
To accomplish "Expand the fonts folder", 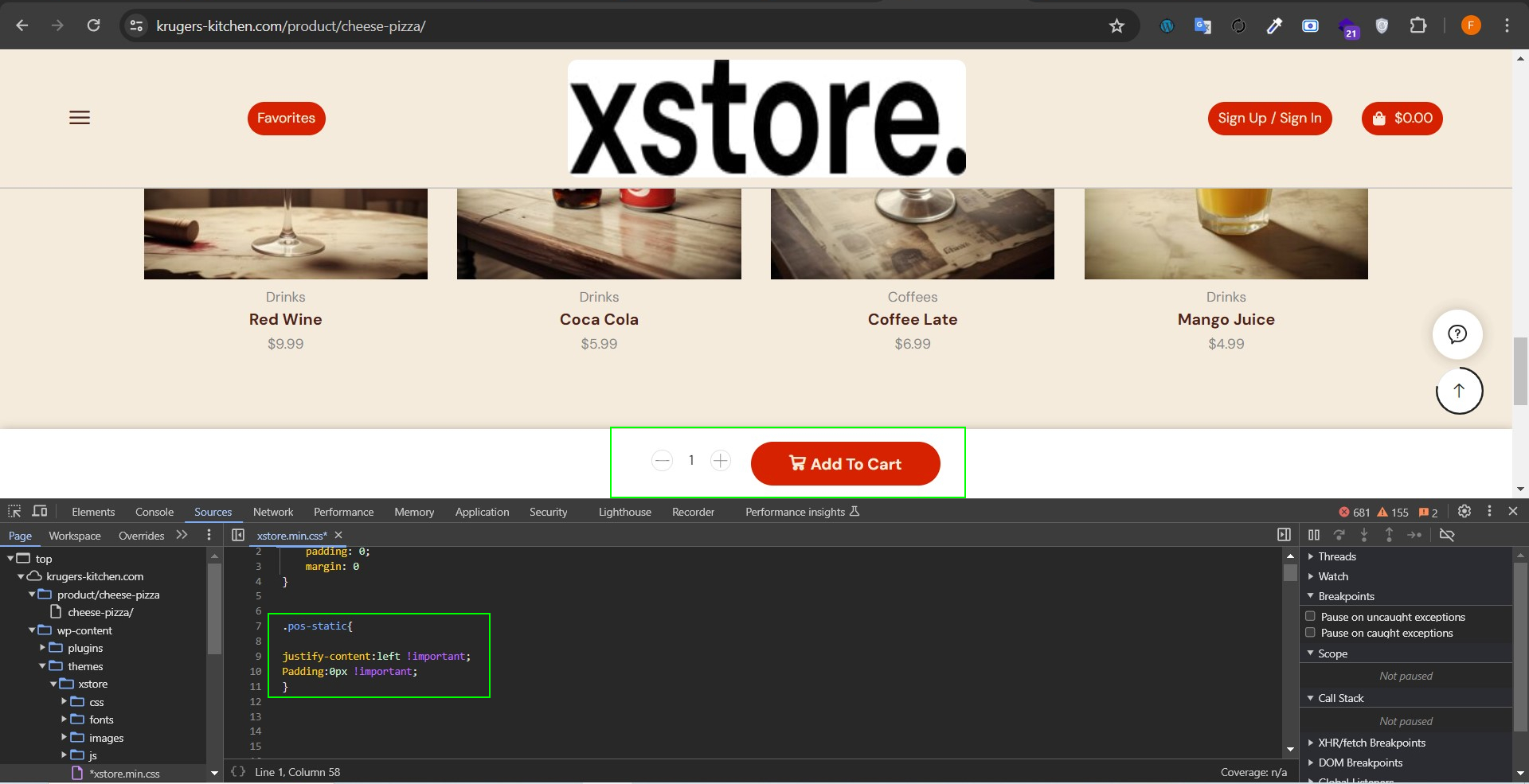I will [64, 720].
